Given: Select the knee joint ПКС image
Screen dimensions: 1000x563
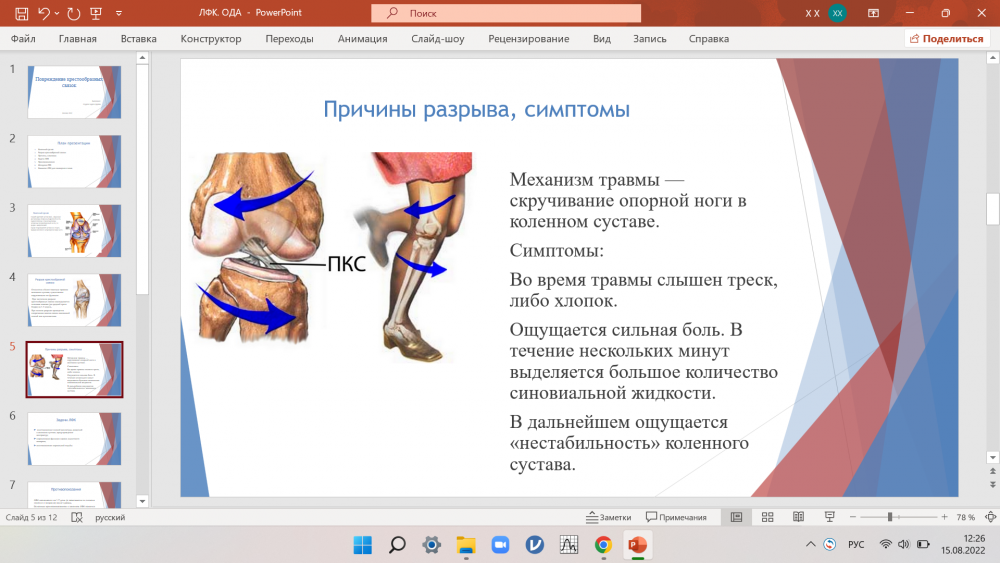Looking at the screenshot, I should point(279,249).
